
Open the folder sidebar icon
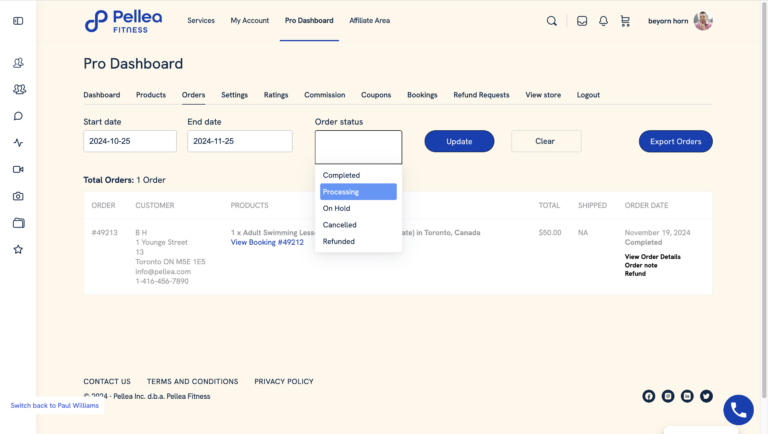click(x=19, y=223)
